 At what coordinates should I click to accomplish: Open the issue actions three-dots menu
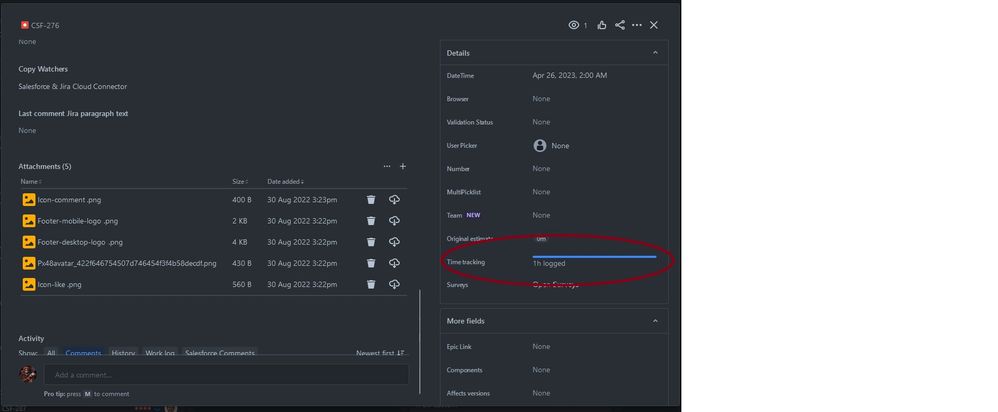636,25
